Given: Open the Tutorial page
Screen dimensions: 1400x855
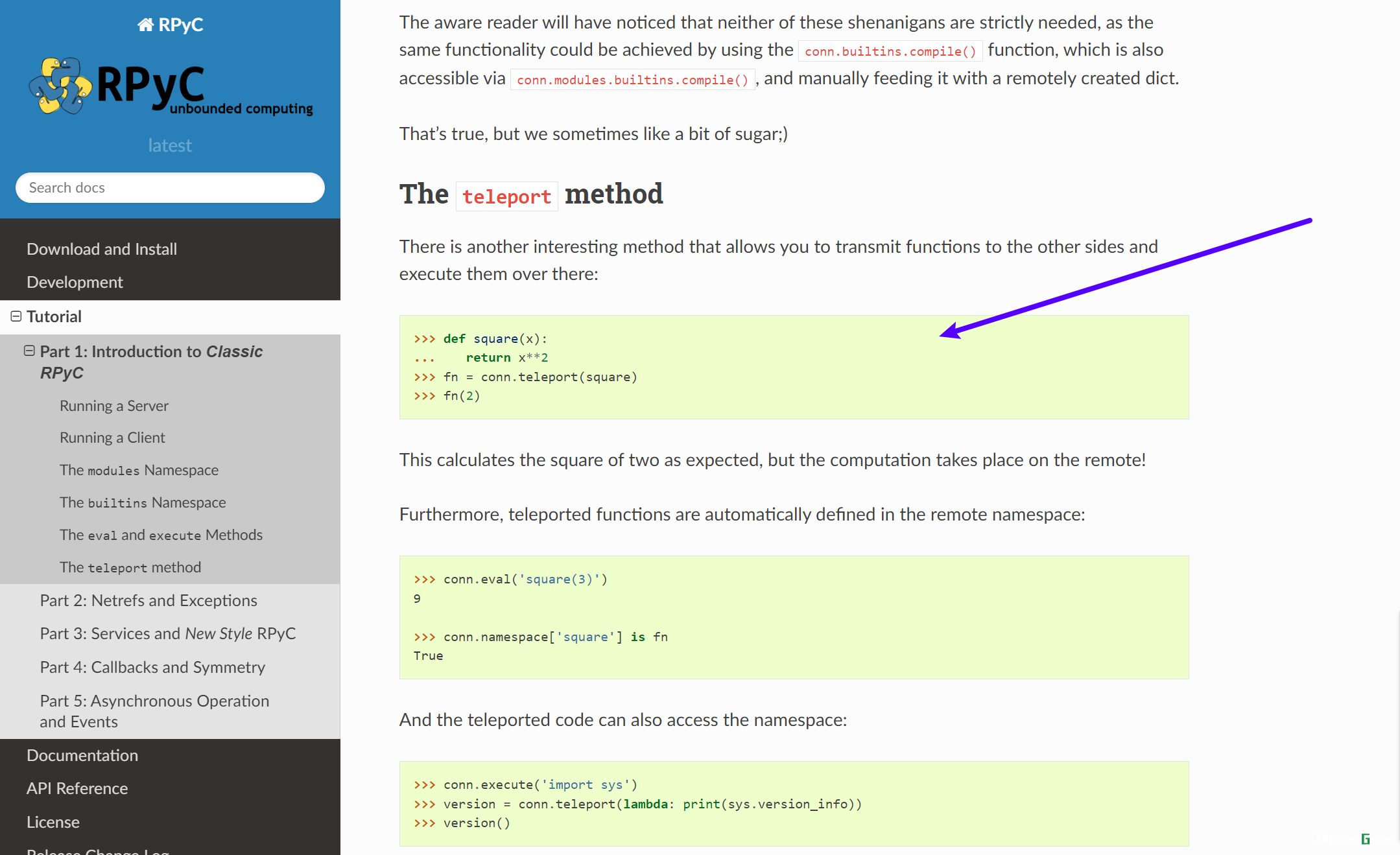Looking at the screenshot, I should (x=54, y=316).
